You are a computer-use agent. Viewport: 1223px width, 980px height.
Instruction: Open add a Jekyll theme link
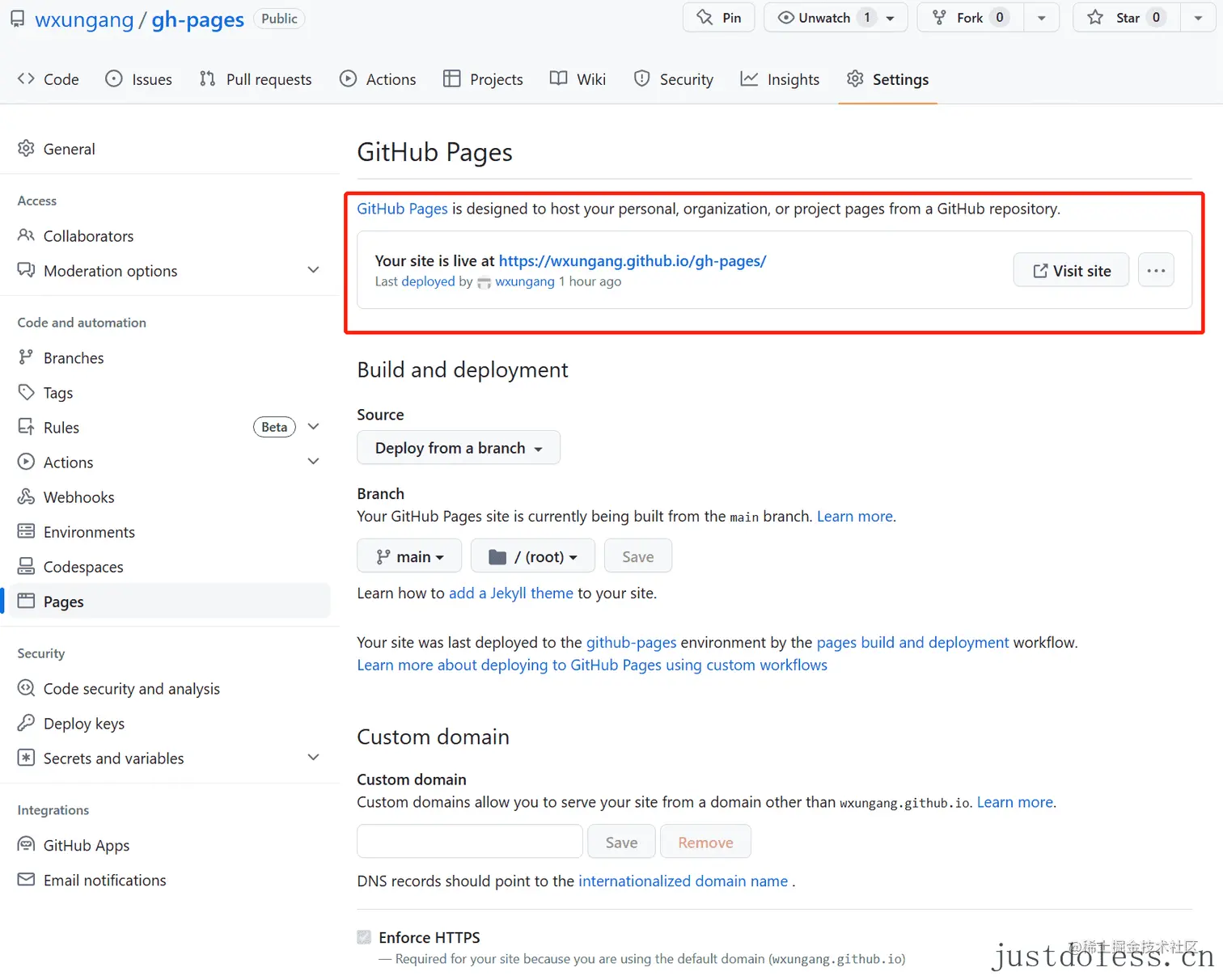(x=511, y=593)
